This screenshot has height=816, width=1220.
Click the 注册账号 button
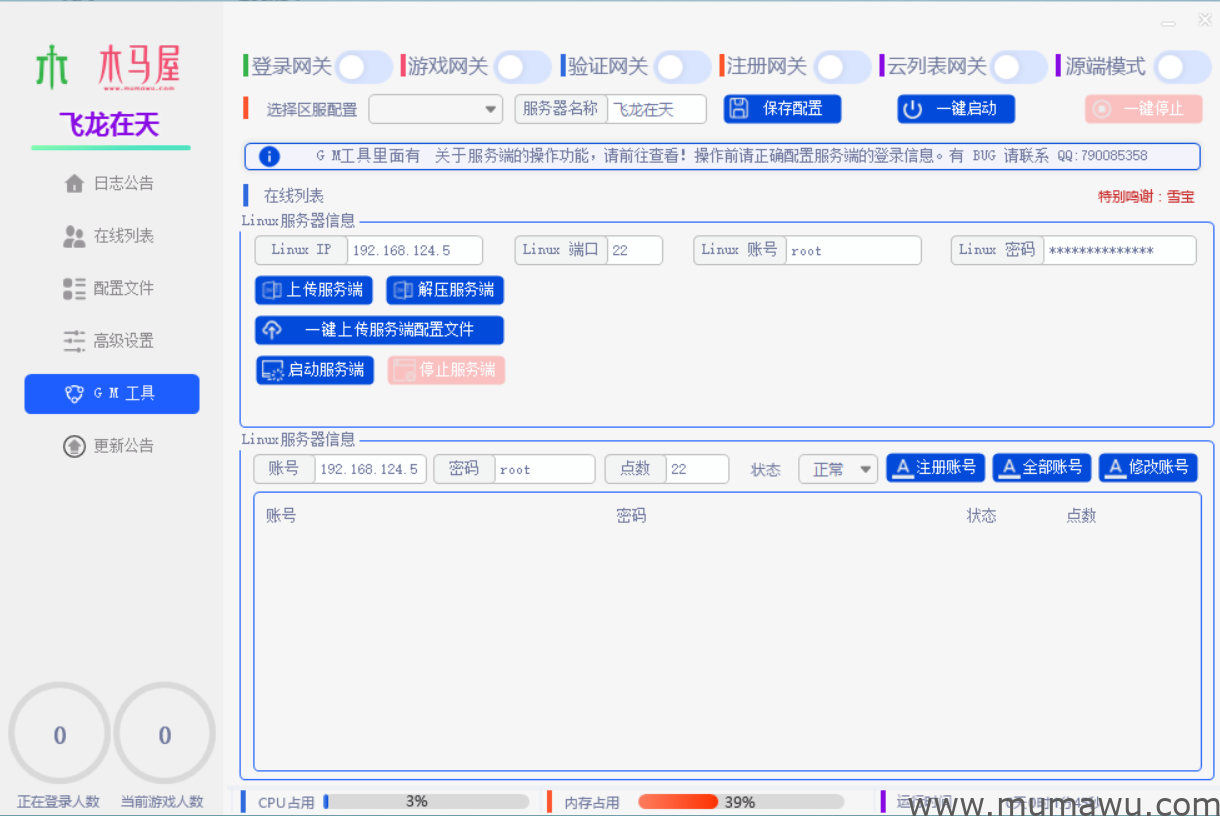[935, 467]
